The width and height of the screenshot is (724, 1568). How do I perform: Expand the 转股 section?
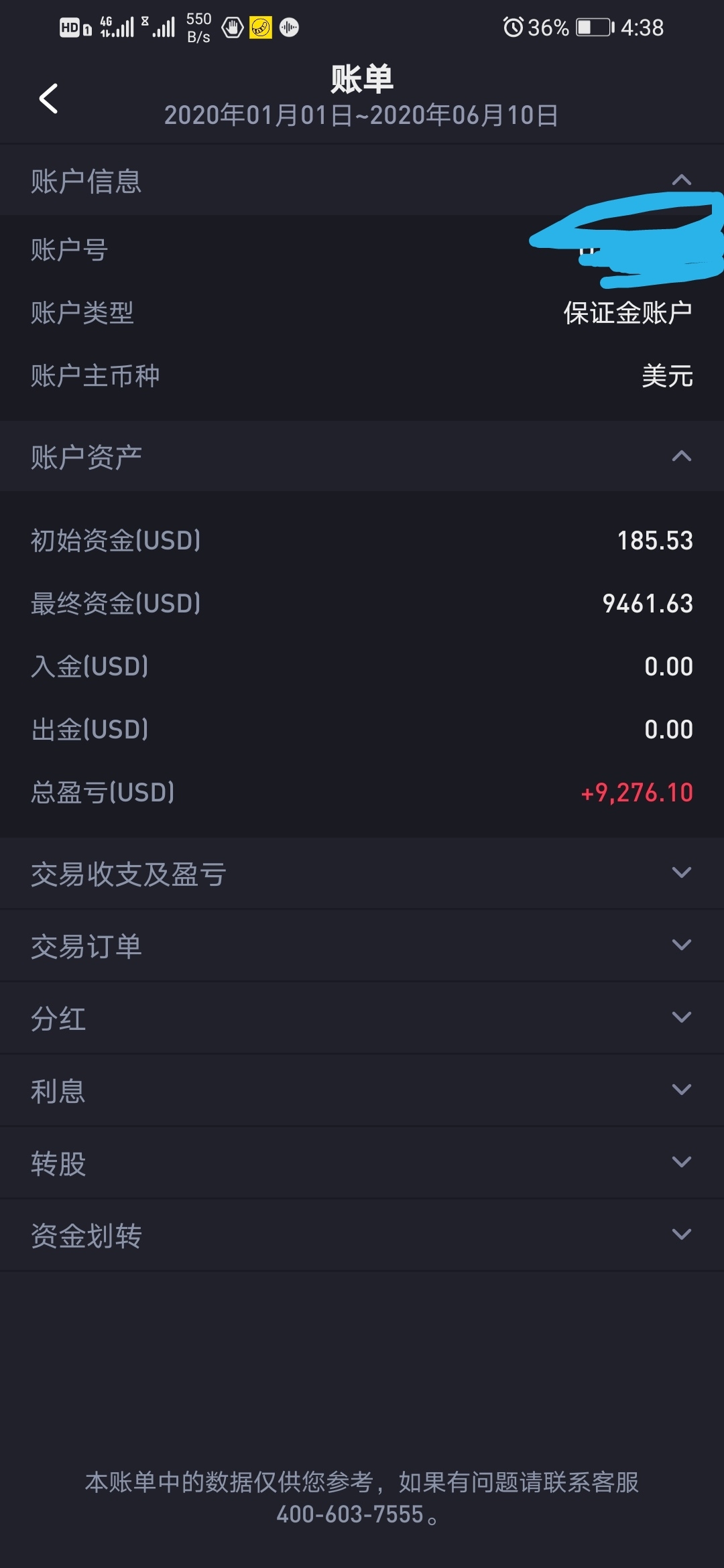362,1163
